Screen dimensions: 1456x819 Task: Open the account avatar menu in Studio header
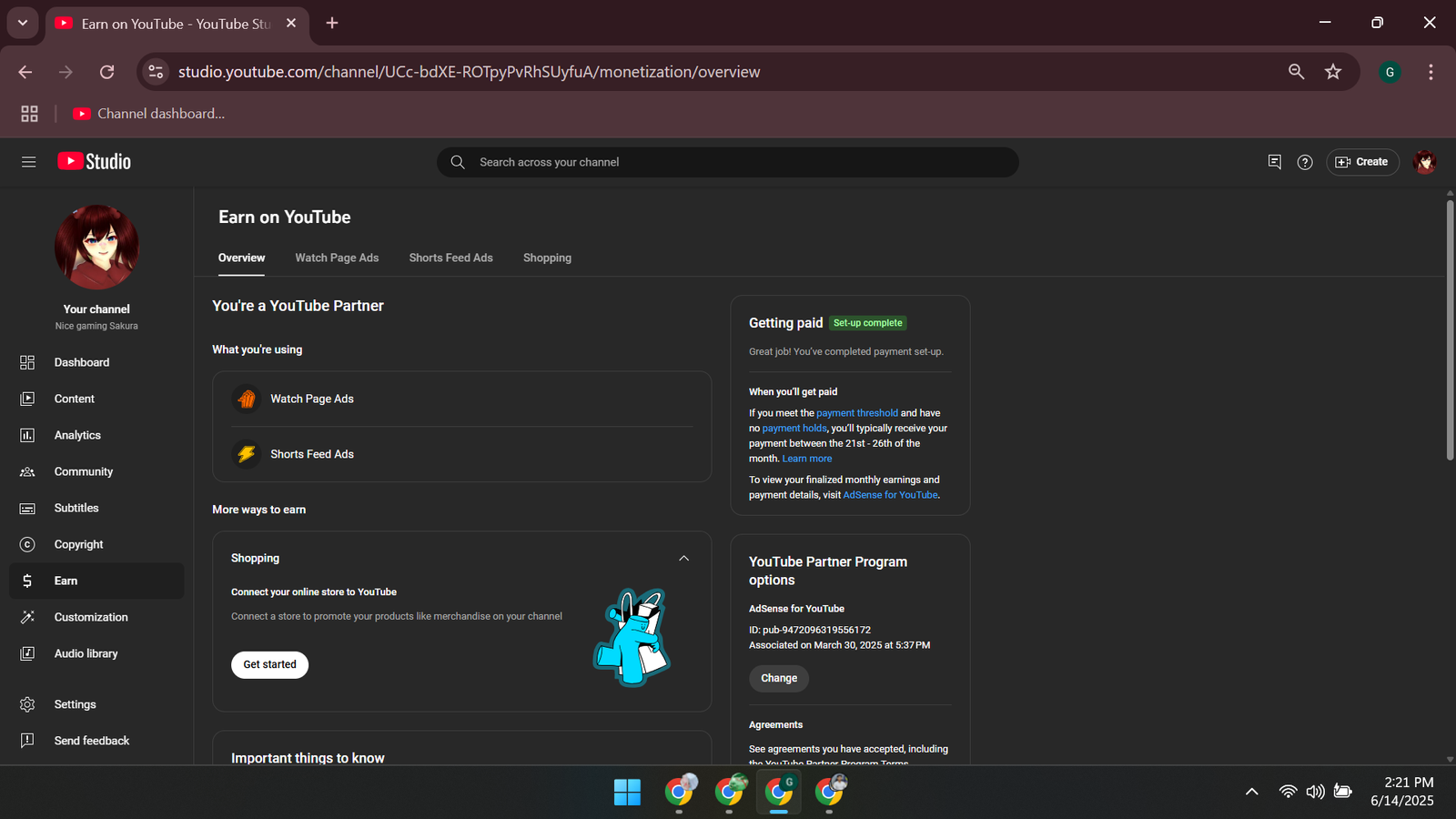[x=1424, y=162]
